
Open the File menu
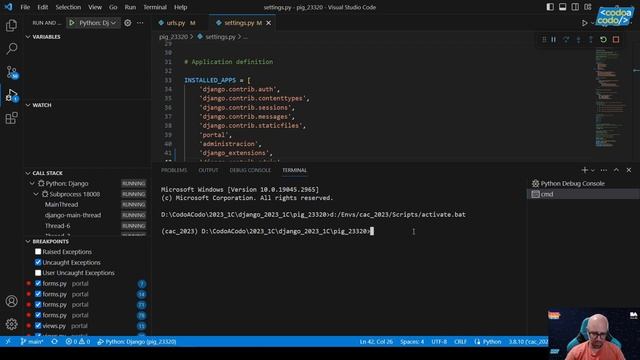[25, 7]
